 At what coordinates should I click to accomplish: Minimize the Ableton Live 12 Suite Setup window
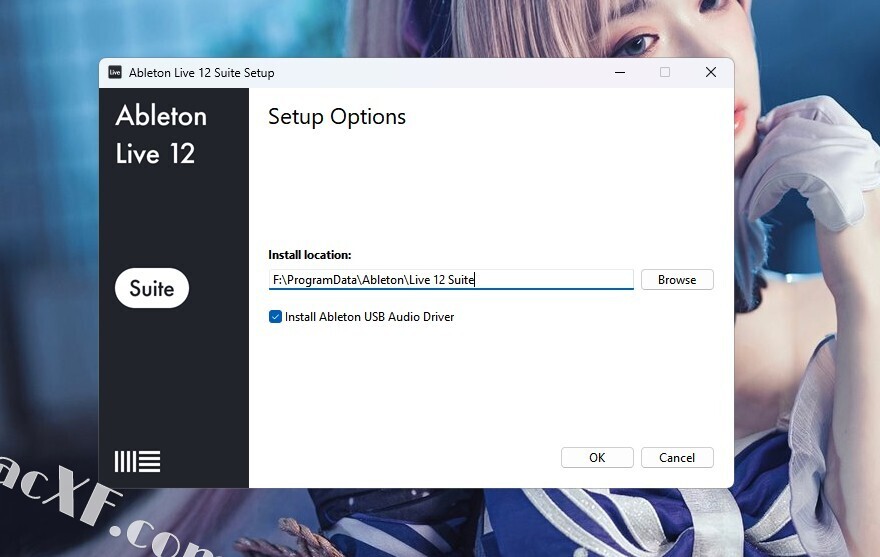[620, 72]
